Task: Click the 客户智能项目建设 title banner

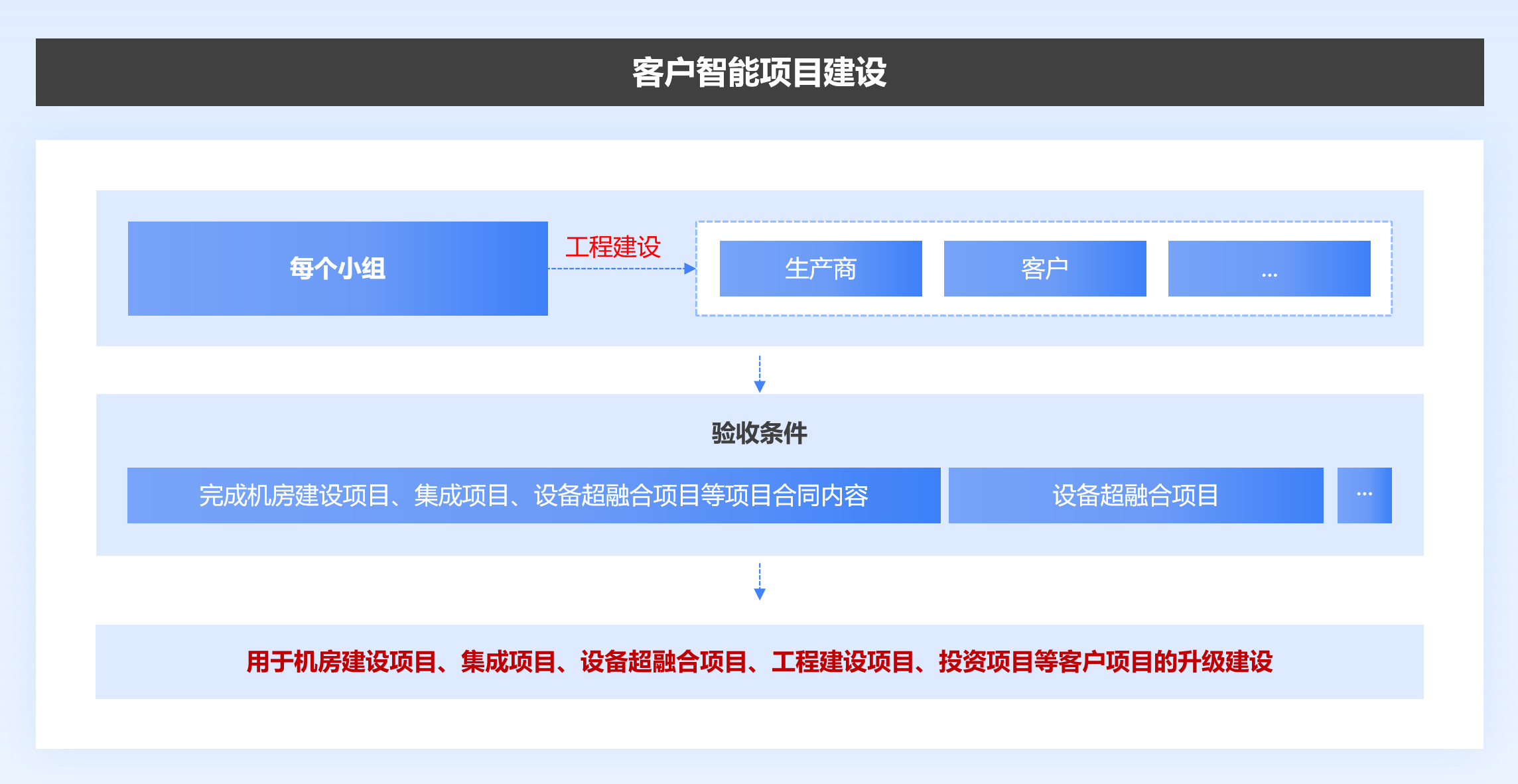Action: coord(759,72)
